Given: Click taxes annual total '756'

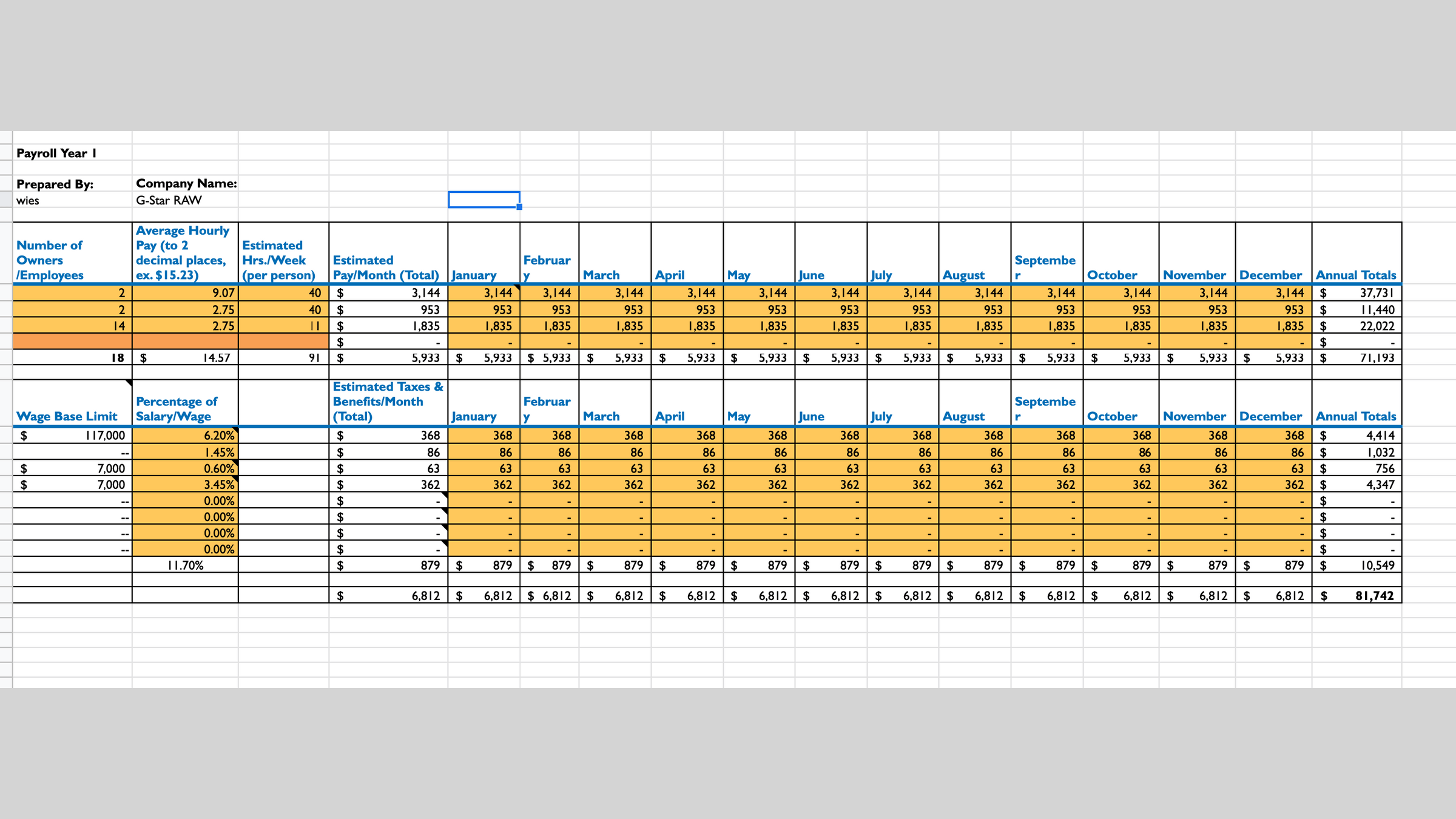Looking at the screenshot, I should [1357, 468].
